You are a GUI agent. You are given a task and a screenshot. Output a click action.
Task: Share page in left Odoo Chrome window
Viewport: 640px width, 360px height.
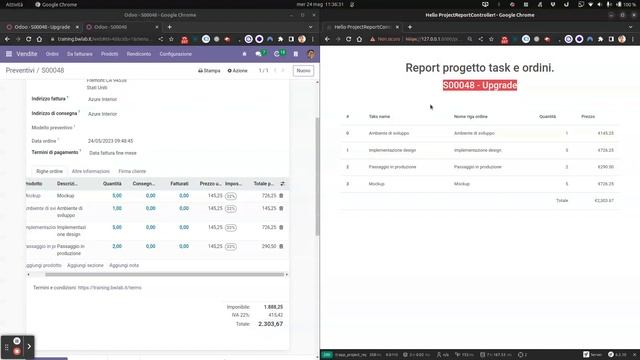tap(161, 39)
